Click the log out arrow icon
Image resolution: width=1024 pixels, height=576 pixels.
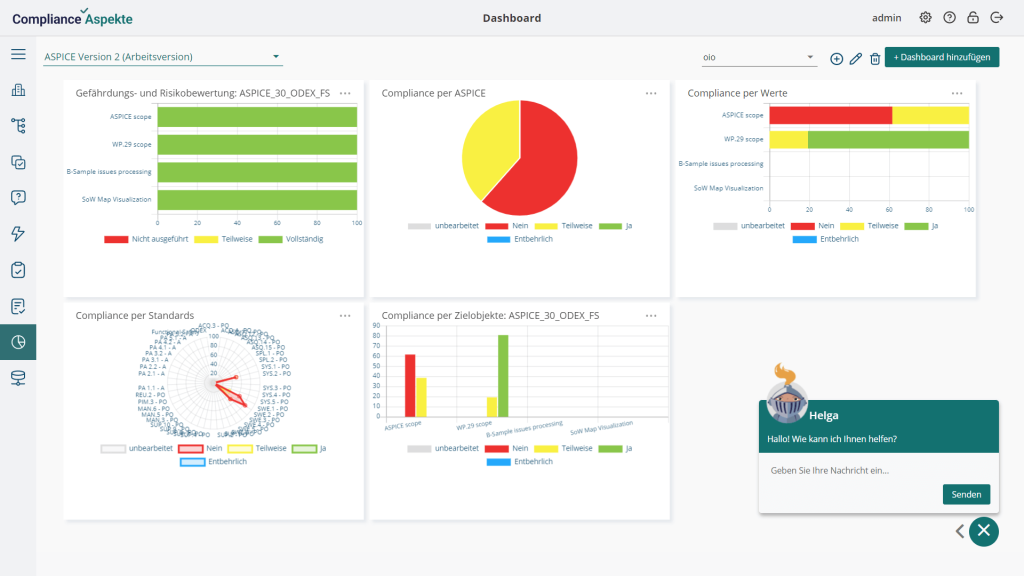[996, 18]
